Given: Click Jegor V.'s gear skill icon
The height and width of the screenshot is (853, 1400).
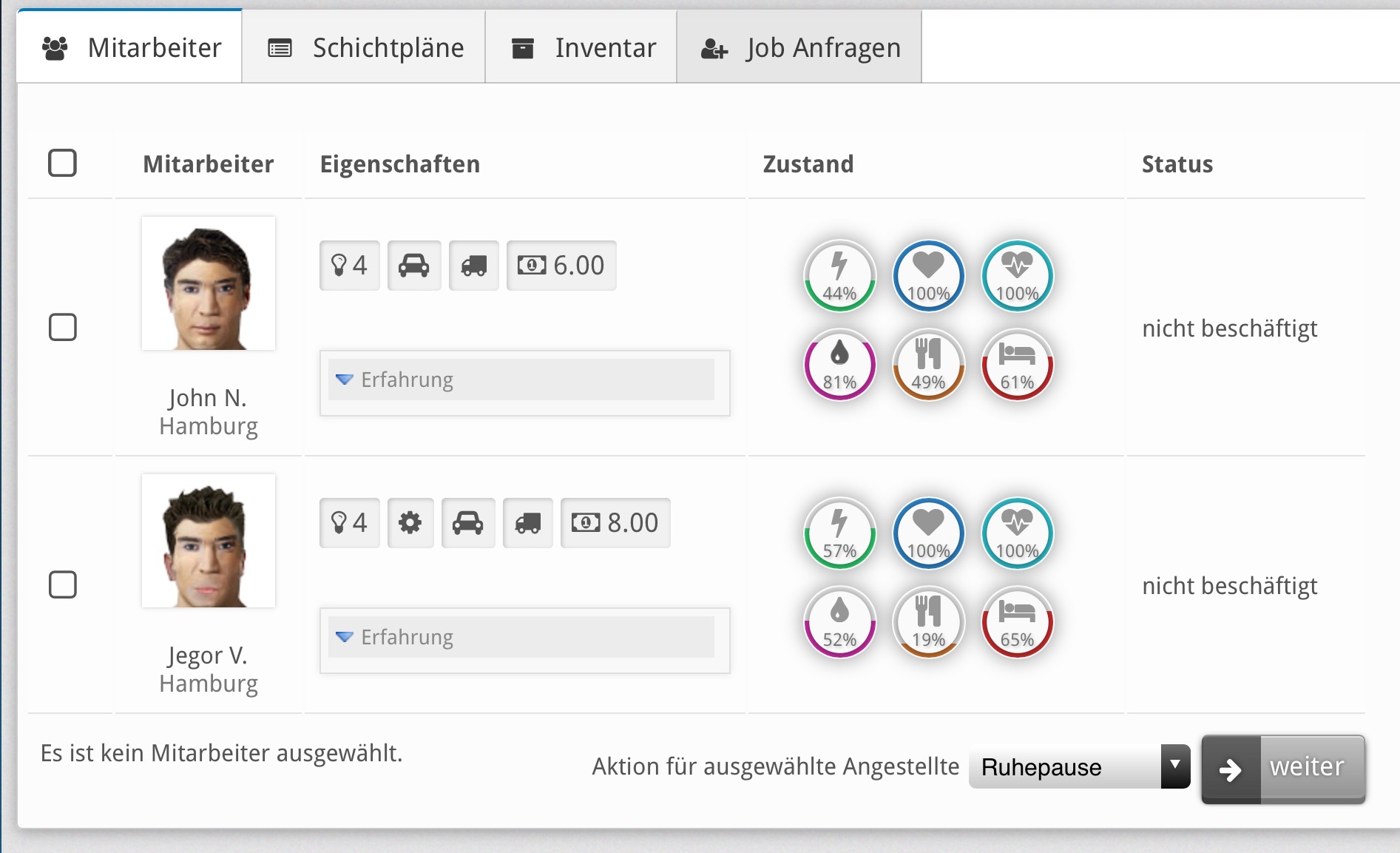Looking at the screenshot, I should point(410,523).
